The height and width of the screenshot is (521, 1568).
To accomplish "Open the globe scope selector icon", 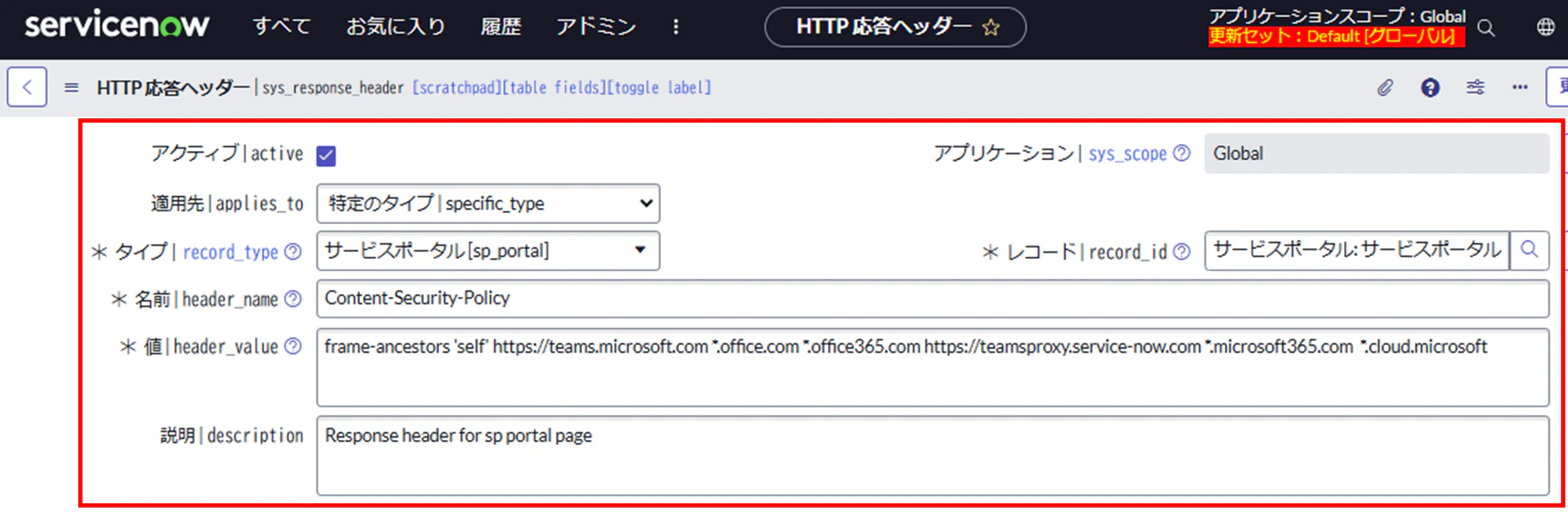I will click(1546, 28).
